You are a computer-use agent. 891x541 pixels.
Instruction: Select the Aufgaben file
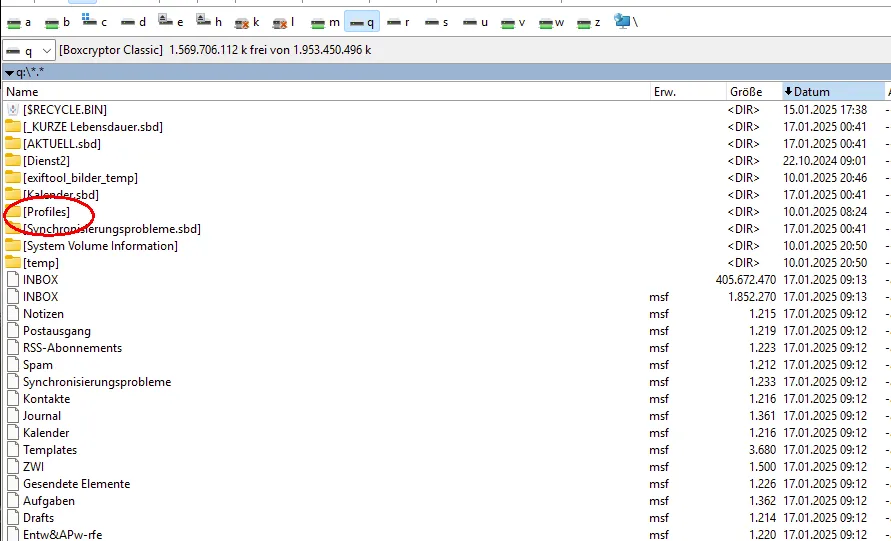pos(49,501)
